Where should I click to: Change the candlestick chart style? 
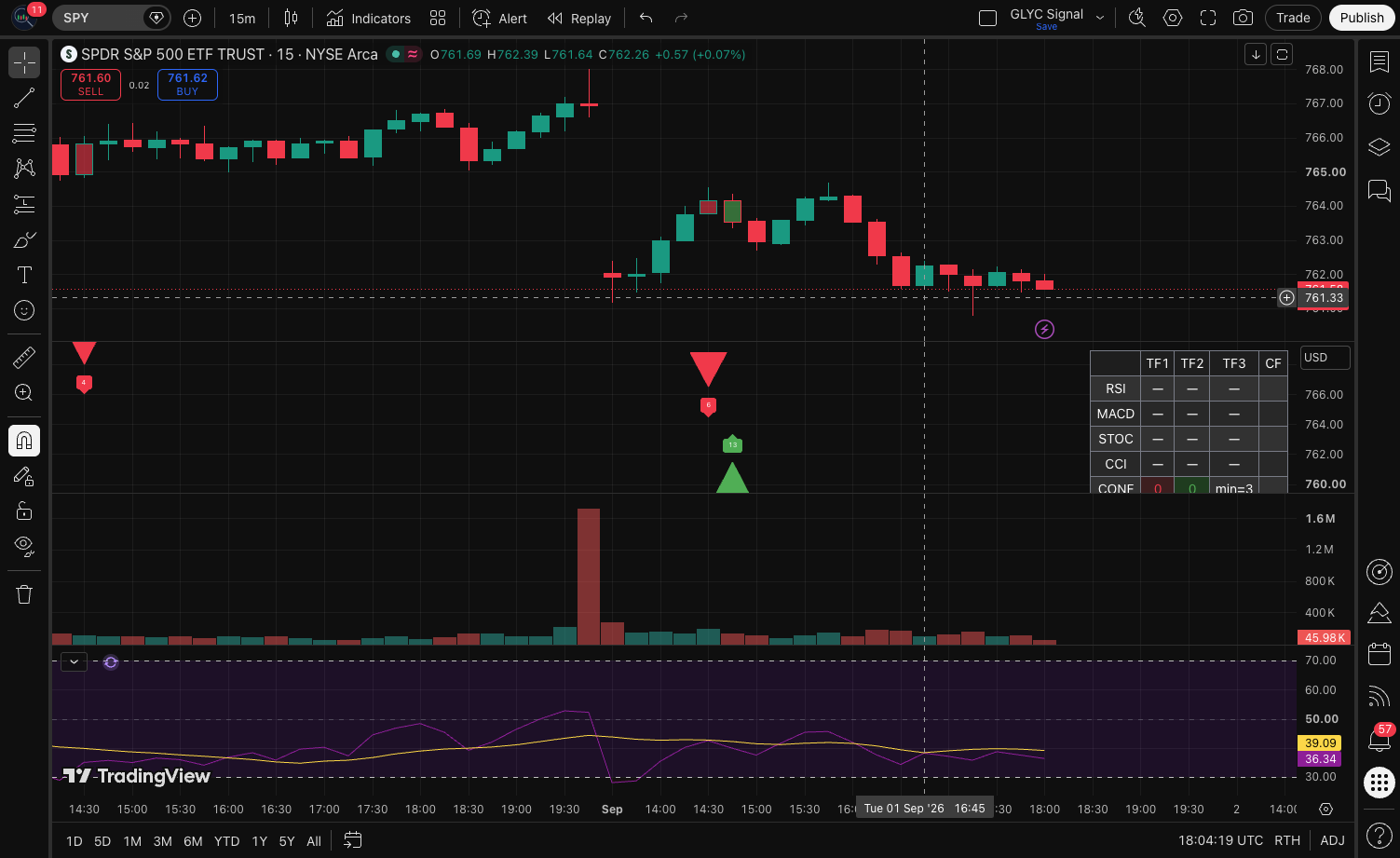(x=291, y=18)
